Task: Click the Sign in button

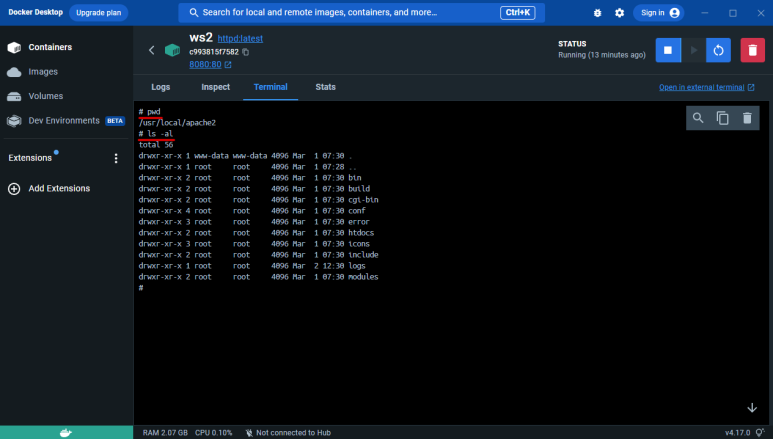Action: tap(659, 13)
